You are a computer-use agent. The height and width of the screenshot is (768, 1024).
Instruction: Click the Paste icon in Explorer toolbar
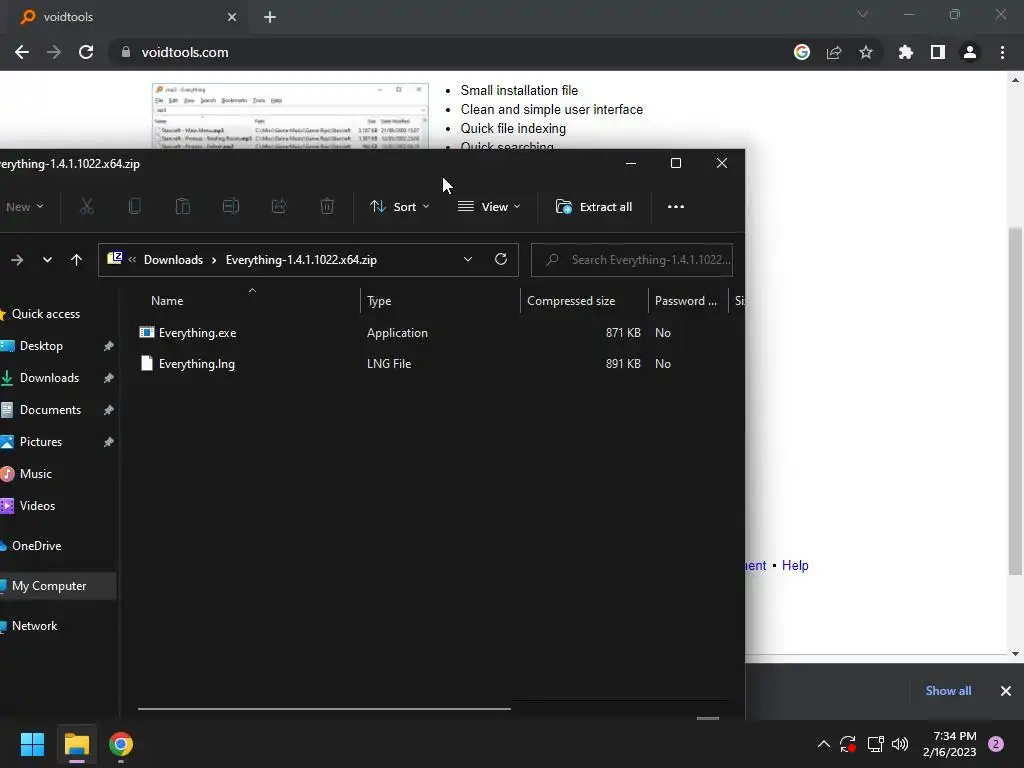coord(183,207)
